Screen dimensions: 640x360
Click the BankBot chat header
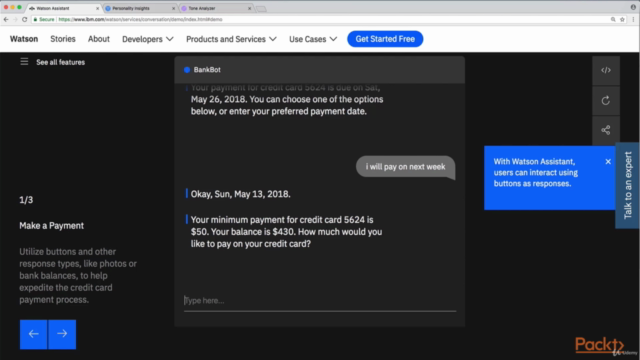[x=320, y=70]
